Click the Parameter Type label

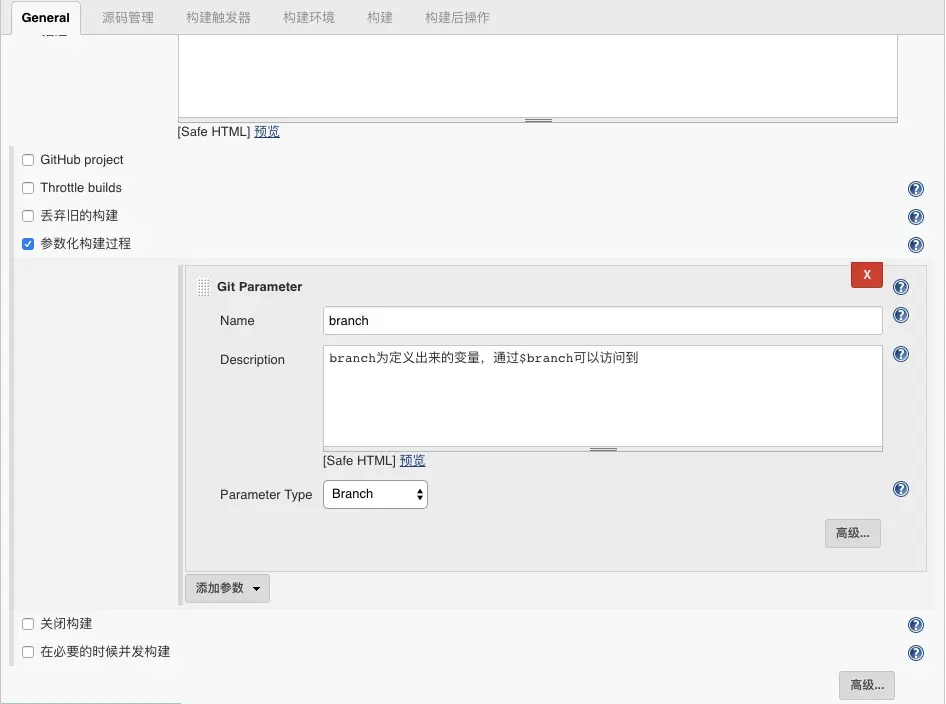pos(266,495)
